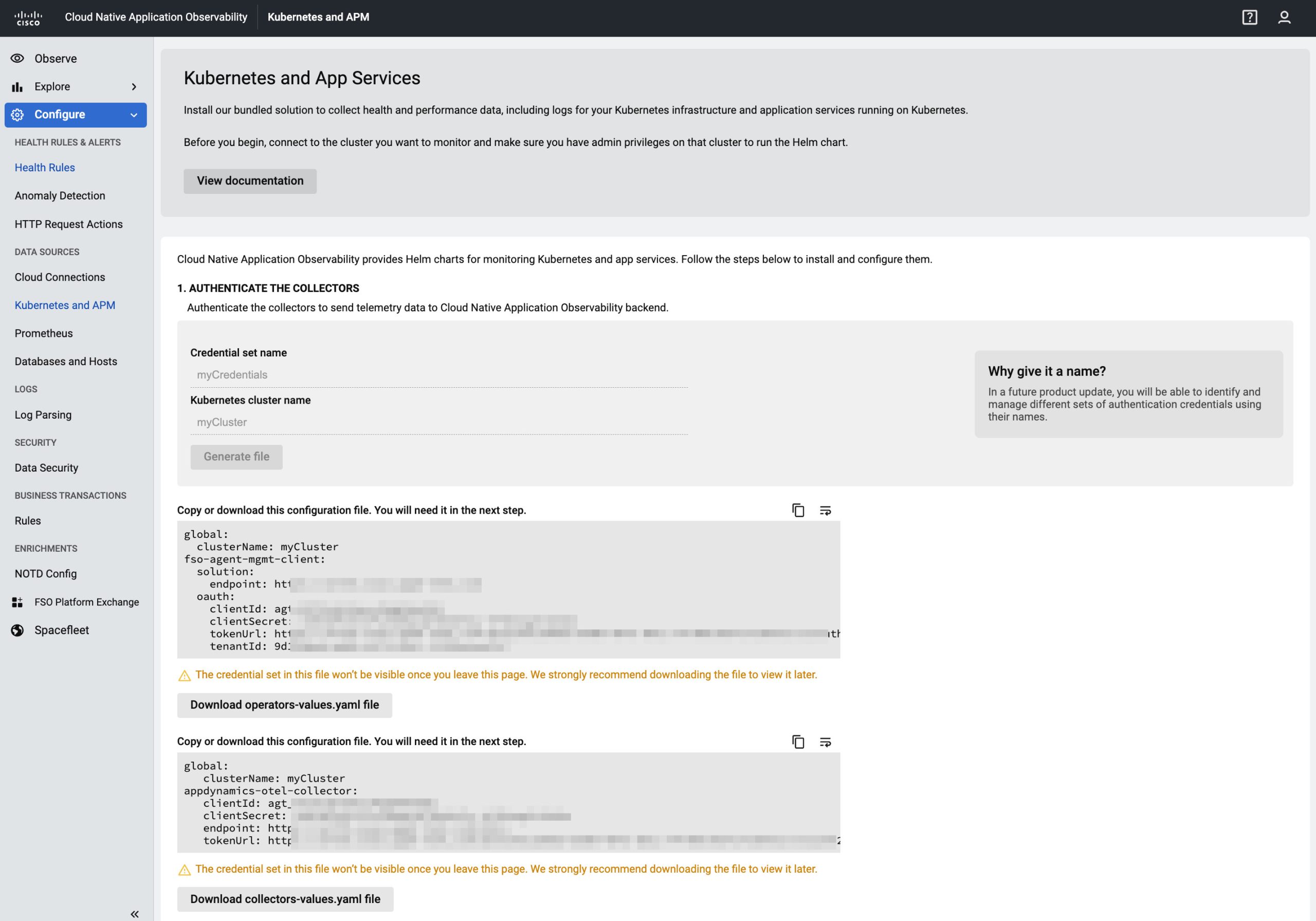Toggle word wrap on the collectors config block
The height and width of the screenshot is (921, 1316).
[826, 742]
